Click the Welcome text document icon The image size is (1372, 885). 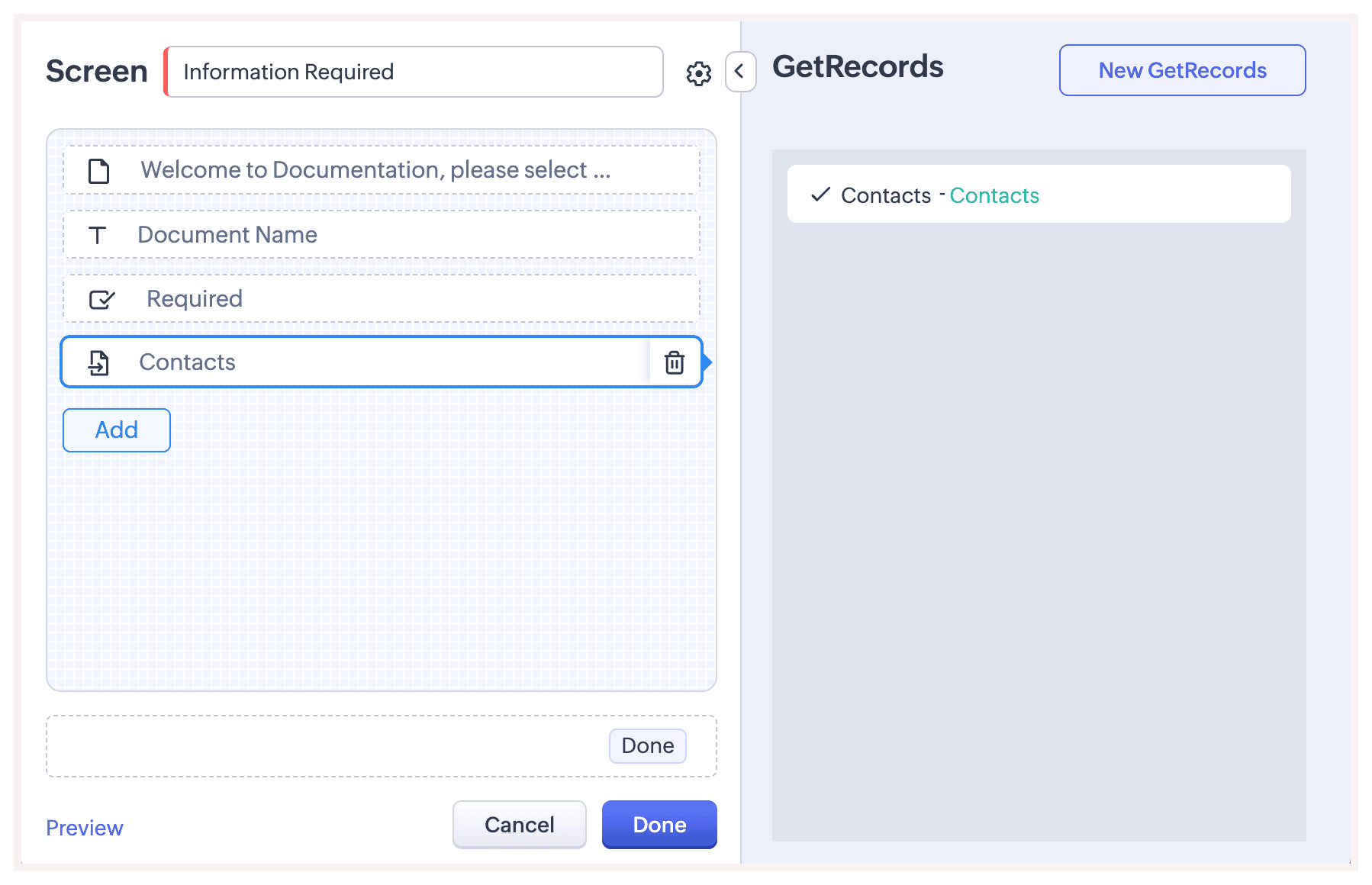tap(99, 171)
